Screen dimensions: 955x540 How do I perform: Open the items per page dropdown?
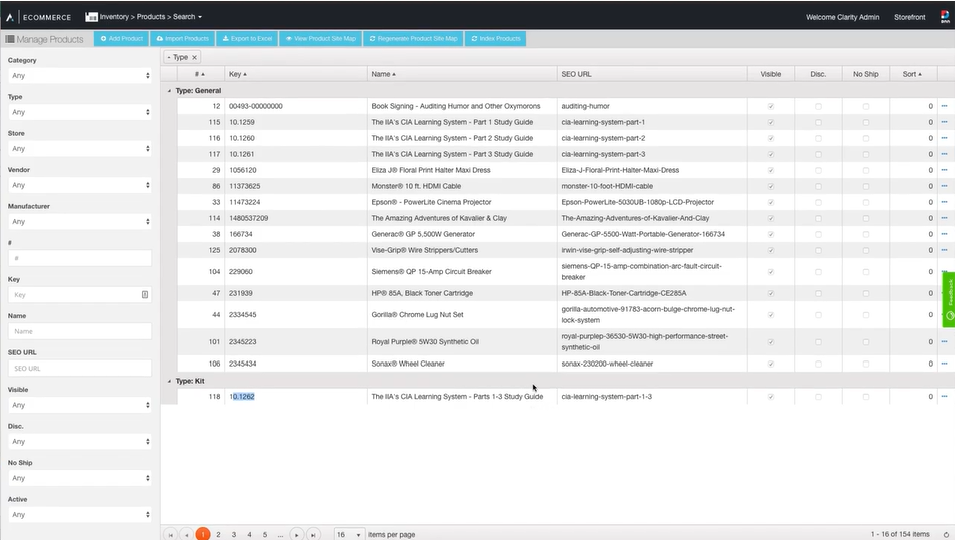pyautogui.click(x=350, y=535)
